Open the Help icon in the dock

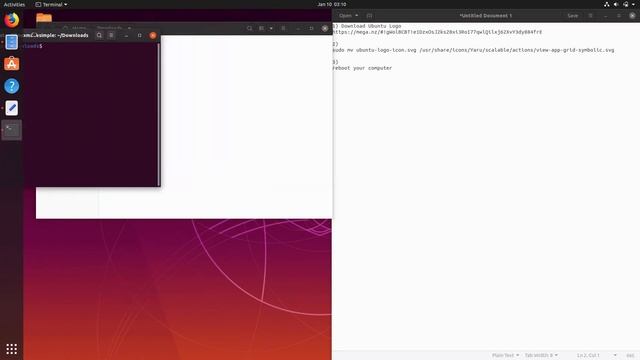pyautogui.click(x=11, y=86)
